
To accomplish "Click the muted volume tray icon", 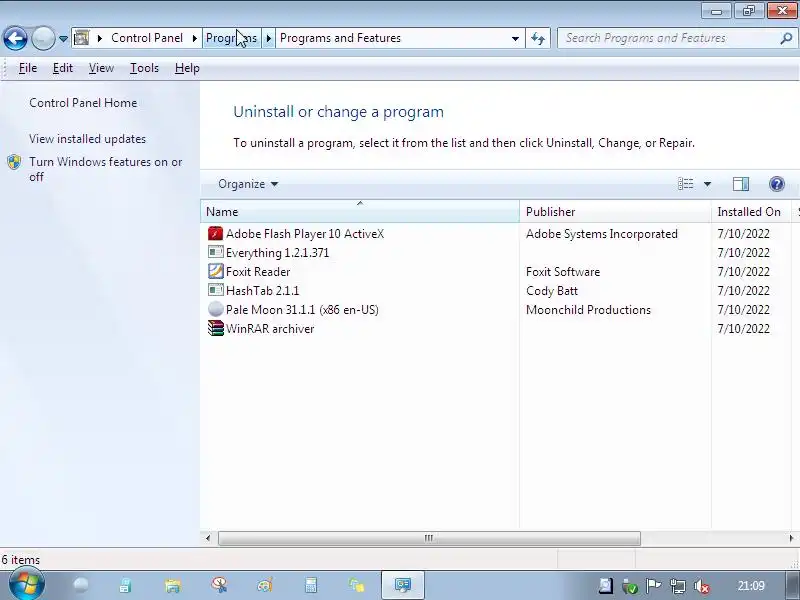I will click(702, 586).
